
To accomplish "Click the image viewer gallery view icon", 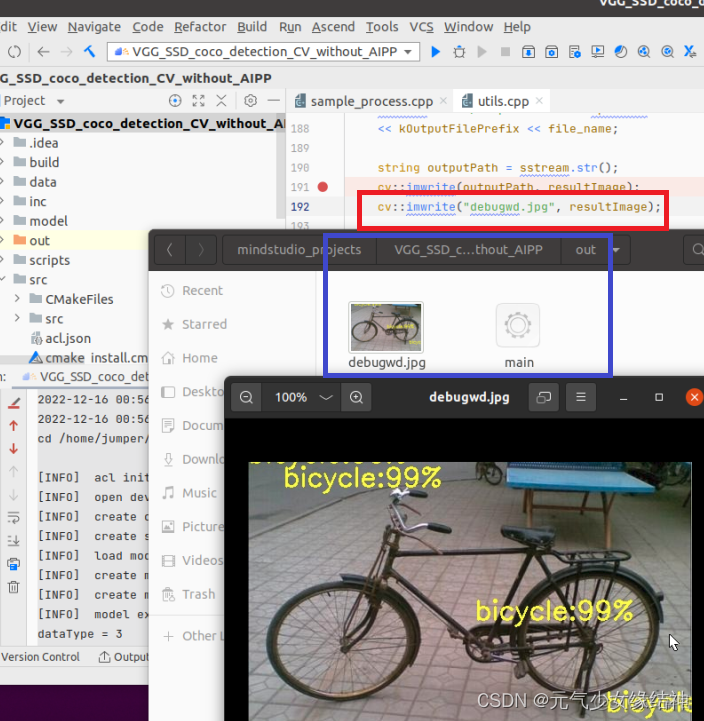I will pyautogui.click(x=544, y=397).
